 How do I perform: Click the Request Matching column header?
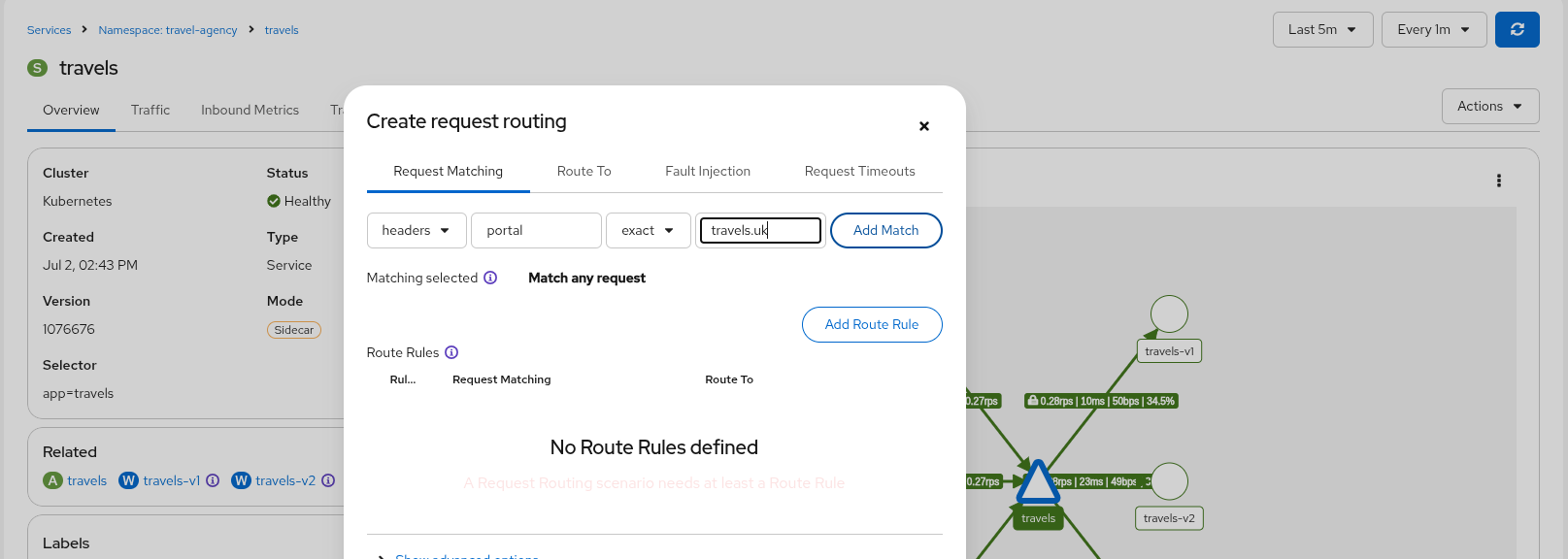[x=502, y=379]
